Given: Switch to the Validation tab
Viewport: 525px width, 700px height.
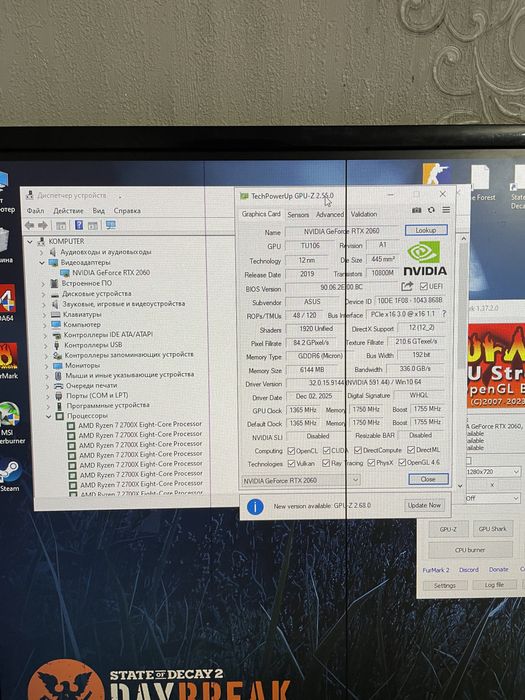Looking at the screenshot, I should pos(364,214).
